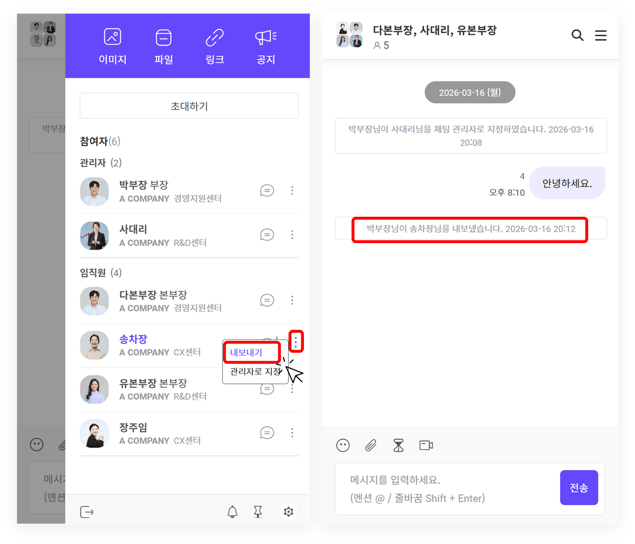Toggle pin chat room icon
This screenshot has width=635, height=544.
coord(258,512)
